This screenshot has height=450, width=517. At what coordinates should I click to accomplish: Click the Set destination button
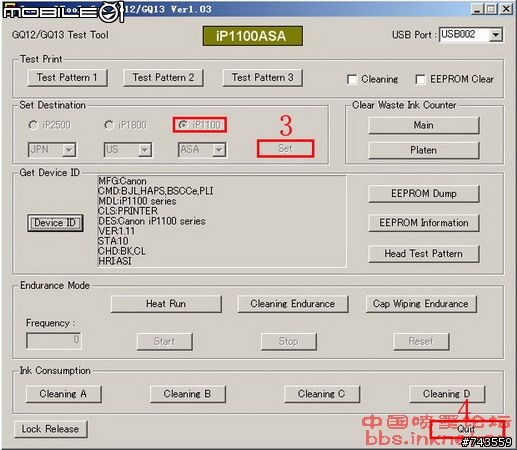coord(285,148)
